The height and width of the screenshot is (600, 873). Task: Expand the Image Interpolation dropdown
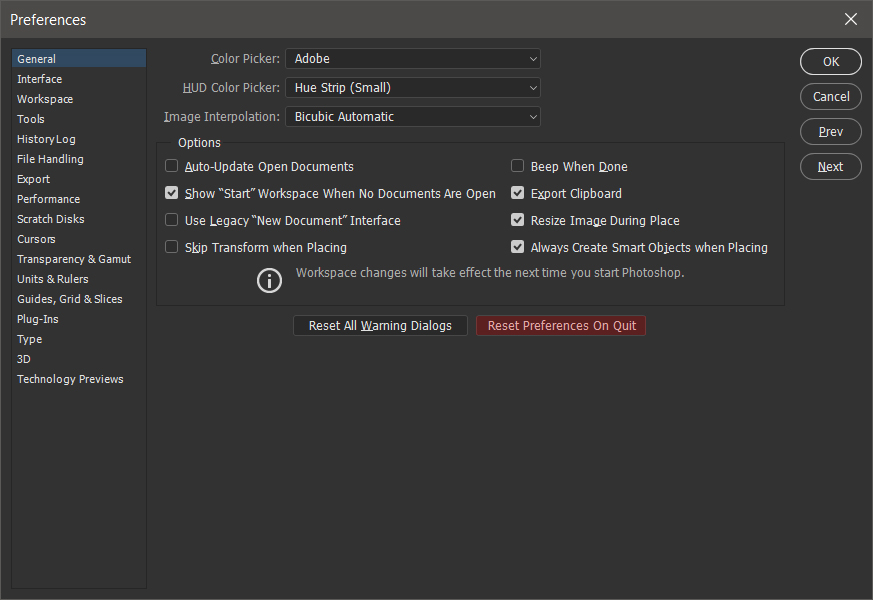tap(413, 116)
